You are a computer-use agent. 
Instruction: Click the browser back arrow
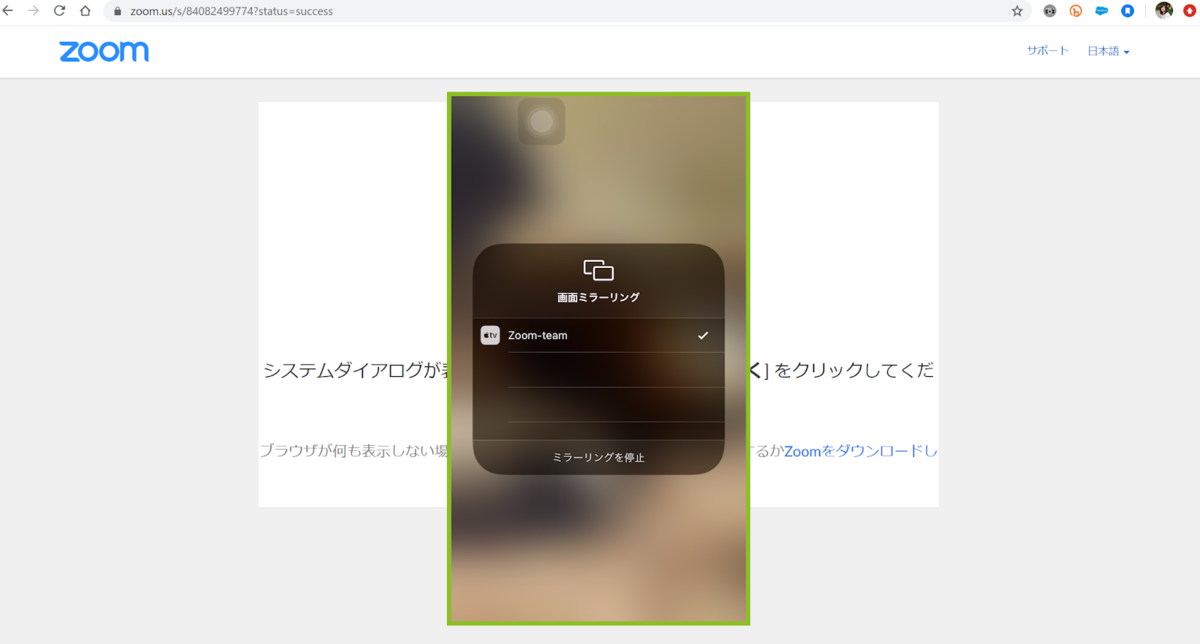click(9, 11)
